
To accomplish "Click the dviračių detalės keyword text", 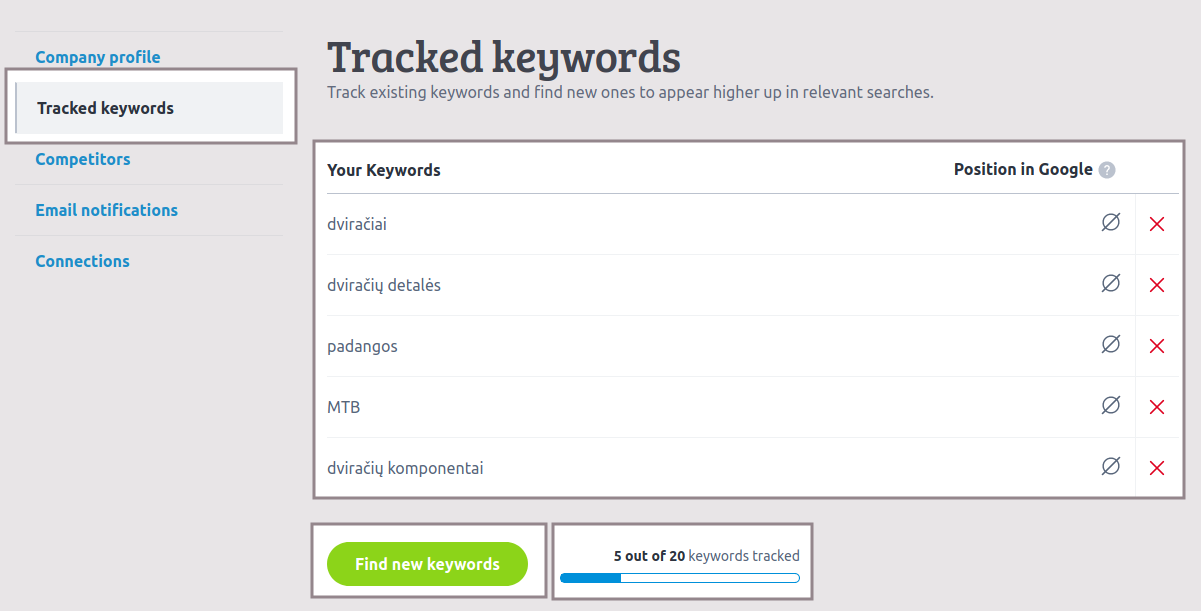I will pyautogui.click(x=384, y=285).
